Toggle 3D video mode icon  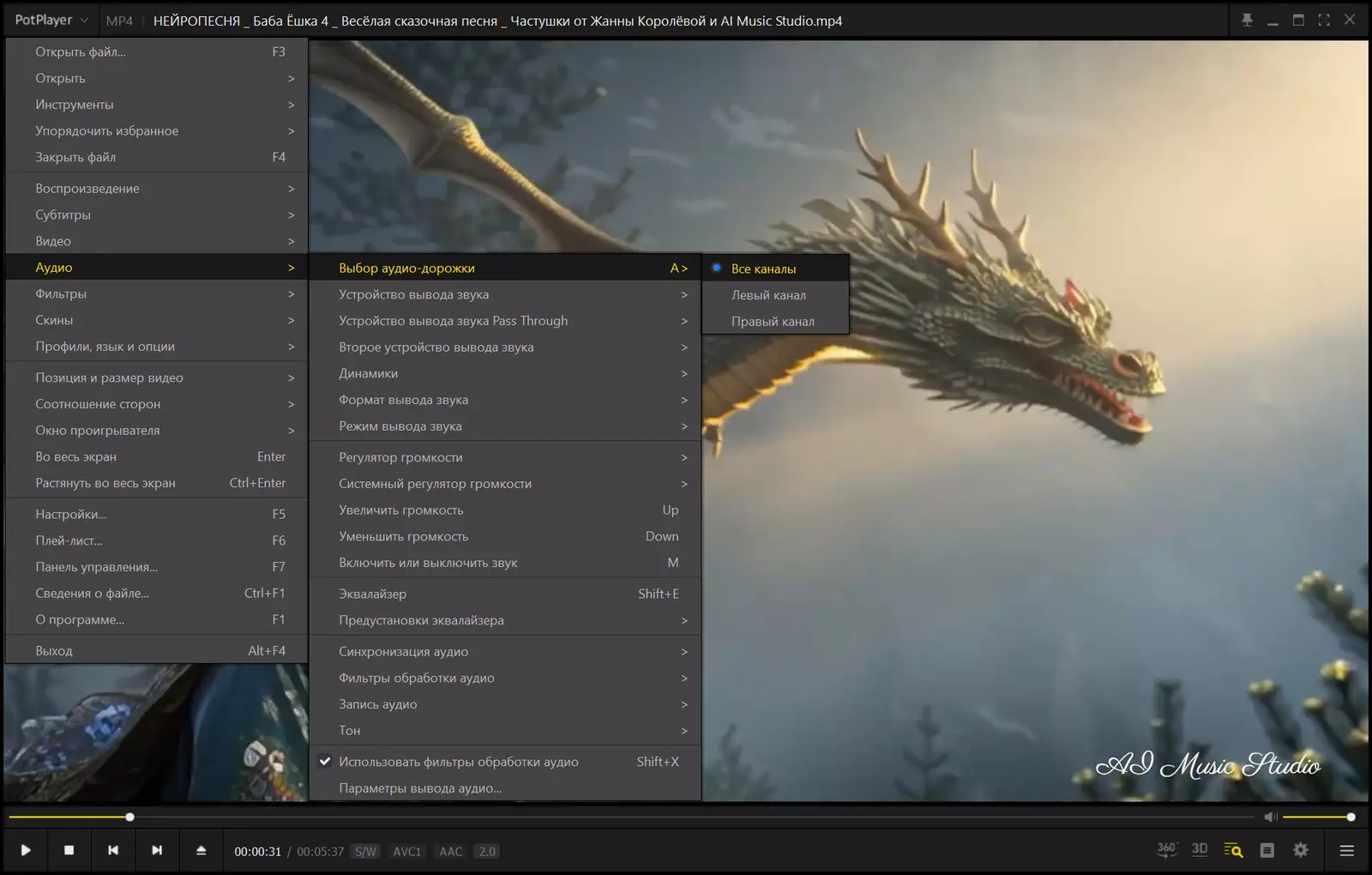(x=1200, y=849)
